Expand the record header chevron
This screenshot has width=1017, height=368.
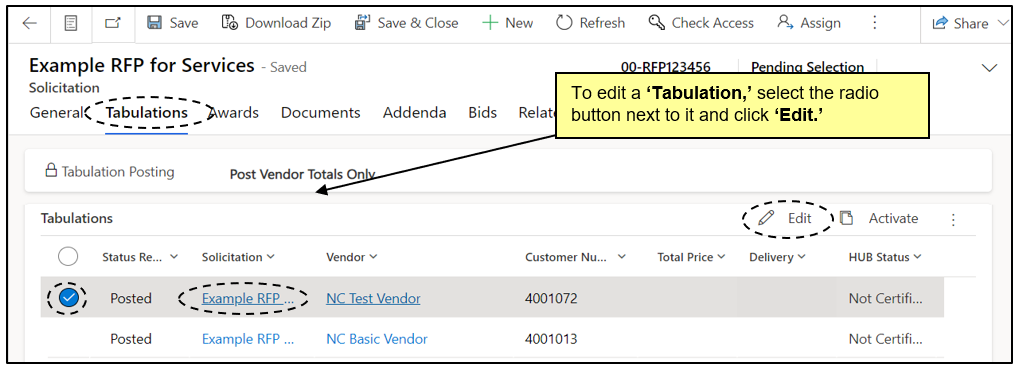point(990,67)
